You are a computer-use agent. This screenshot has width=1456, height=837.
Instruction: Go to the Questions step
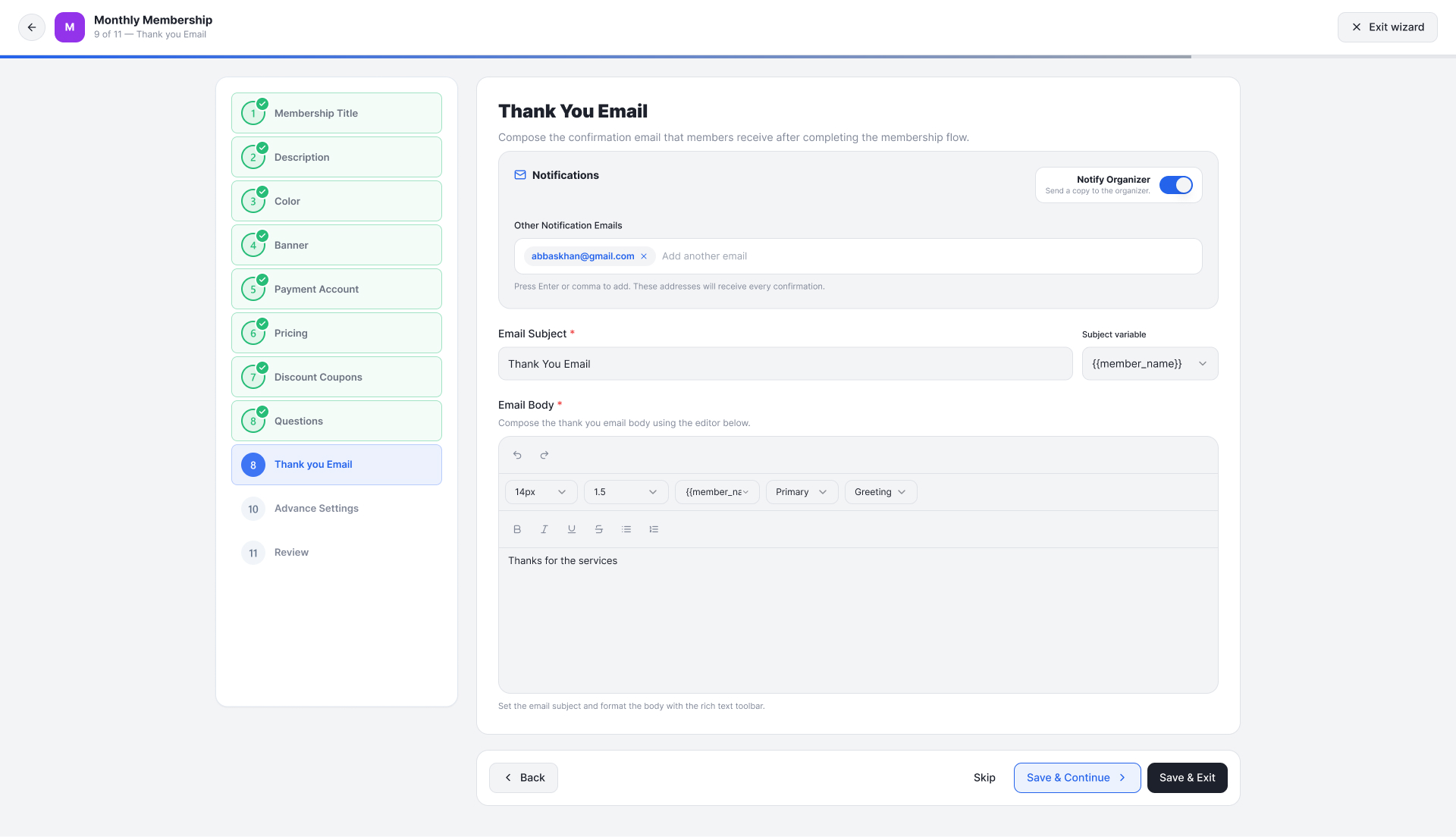[337, 421]
